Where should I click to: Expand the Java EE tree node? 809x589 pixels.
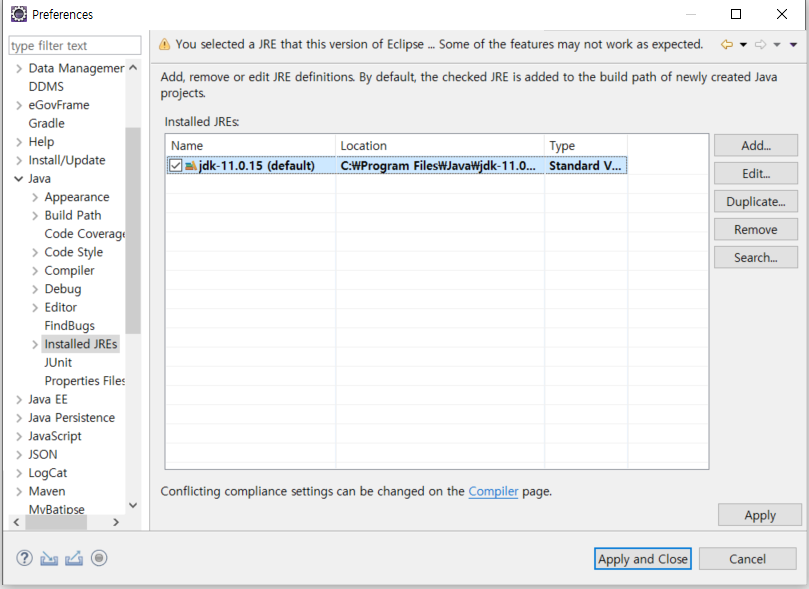(19, 400)
